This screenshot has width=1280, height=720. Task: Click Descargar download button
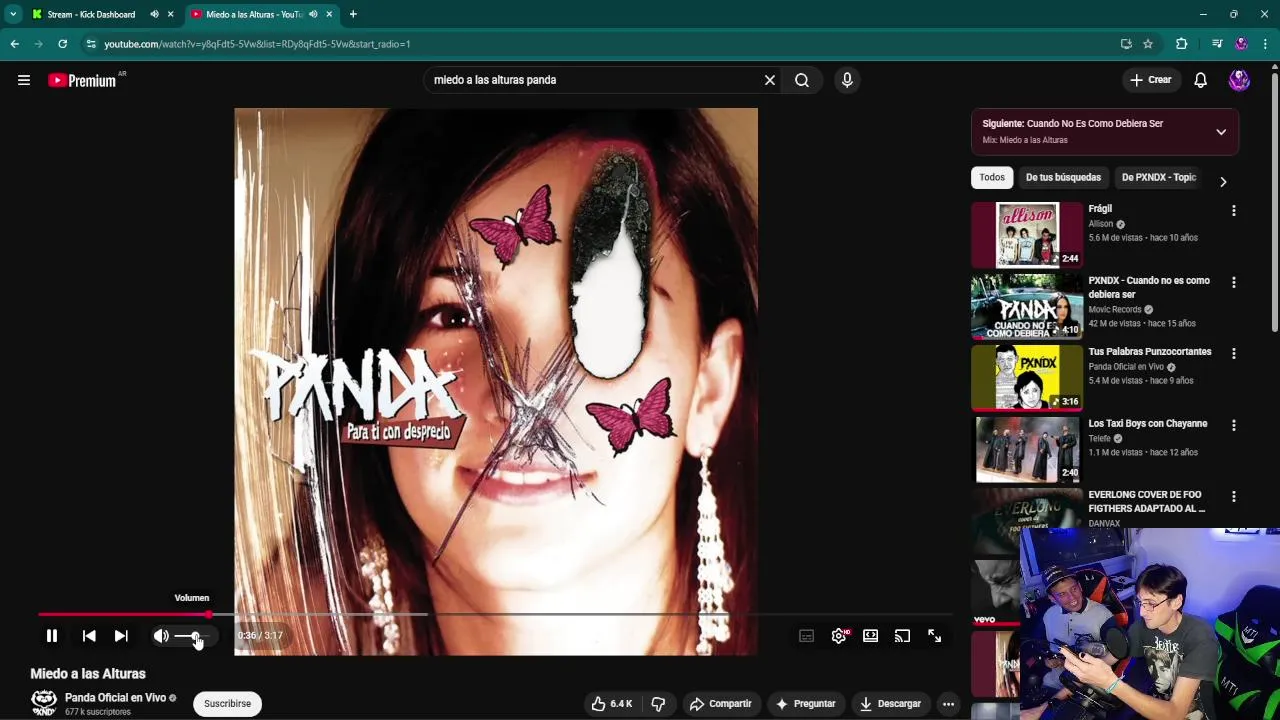[890, 704]
